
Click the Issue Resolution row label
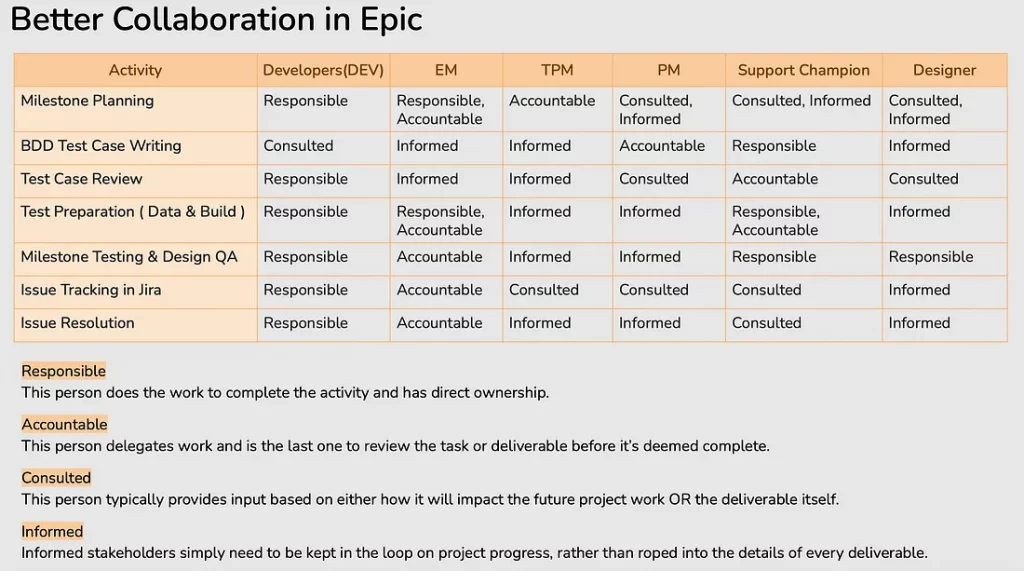pos(77,323)
